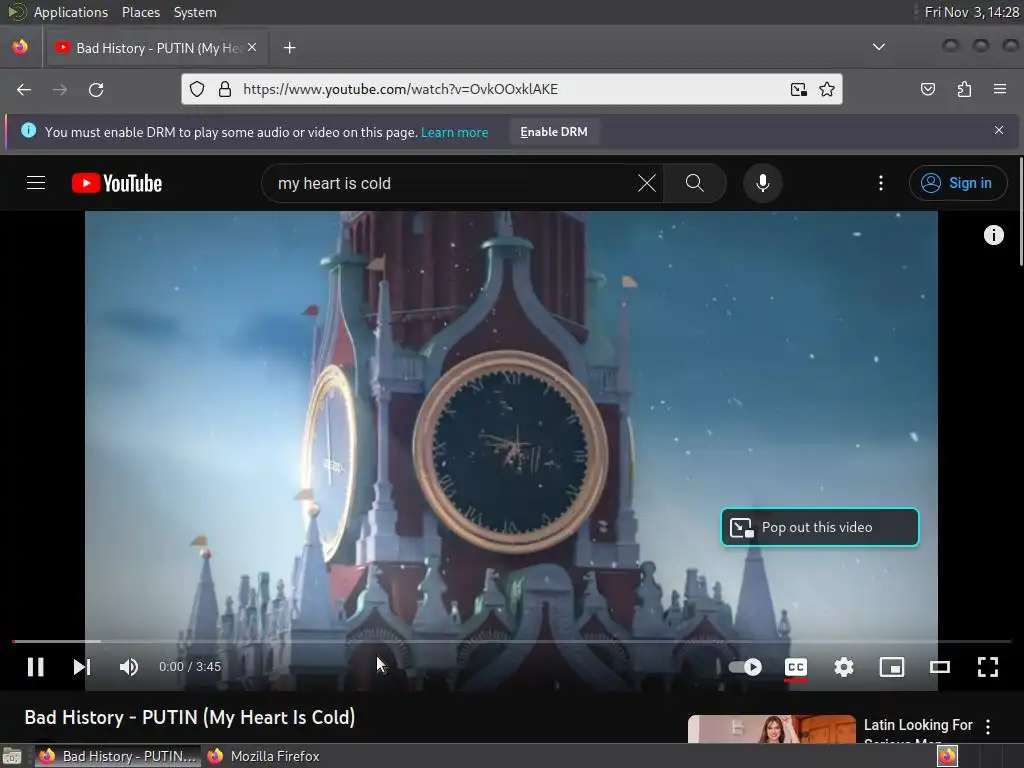Go back one page
This screenshot has width=1024, height=768.
tap(24, 89)
